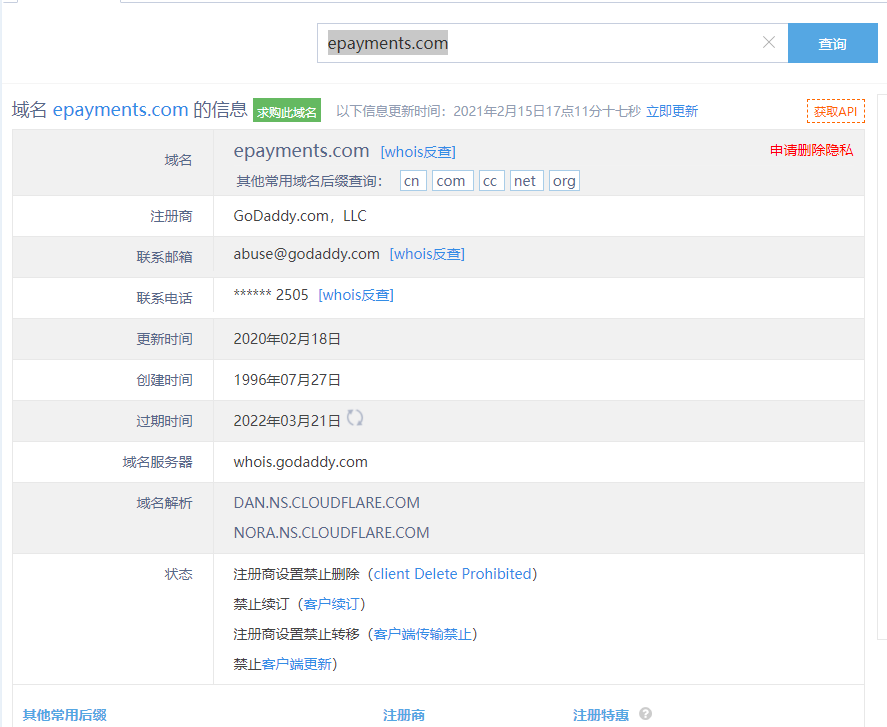Click 申请删除隐私 red link

811,150
